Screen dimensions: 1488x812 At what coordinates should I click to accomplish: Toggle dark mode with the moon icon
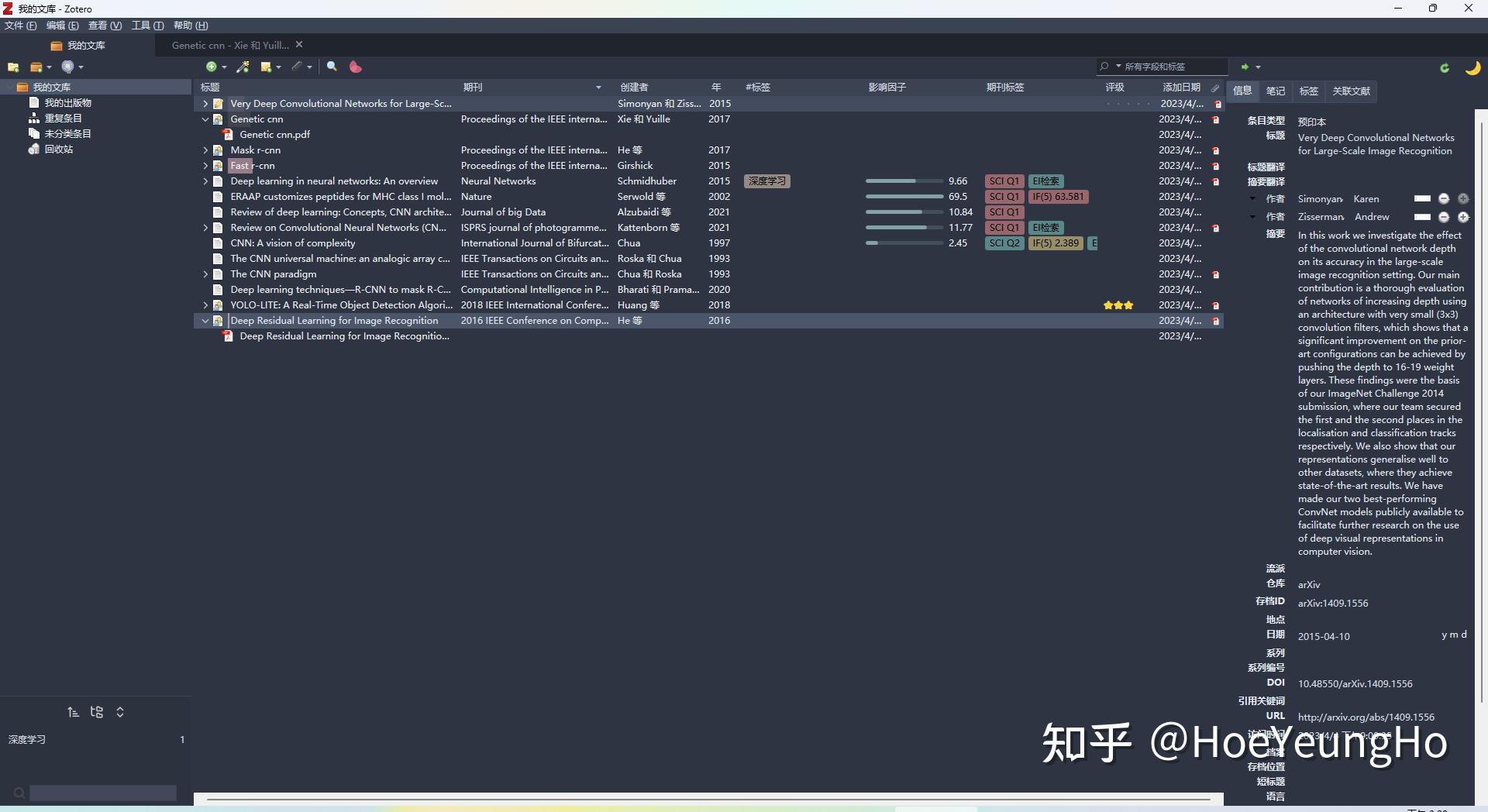point(1471,67)
